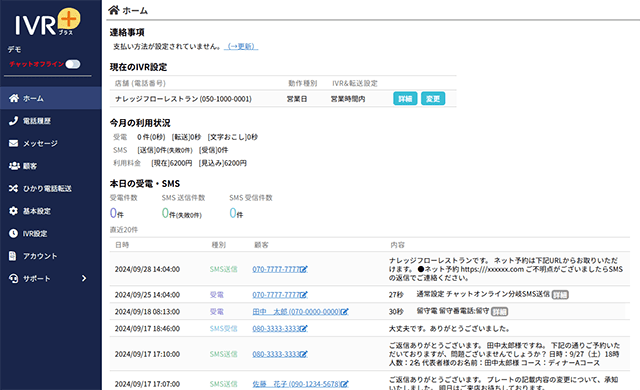Screen dimensions: 640x390
Task: Click edit icon beside 田中 太郎 customer link
Action: (x=344, y=312)
